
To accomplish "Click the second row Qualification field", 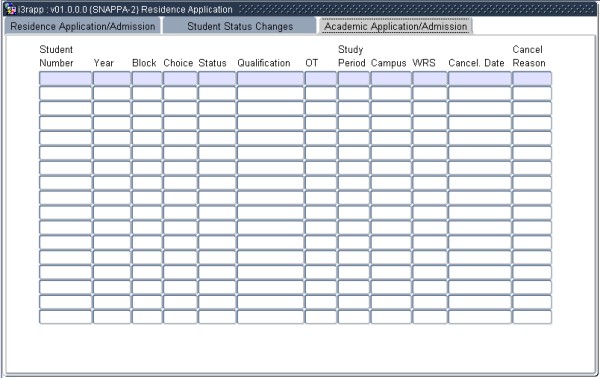I will pos(270,93).
